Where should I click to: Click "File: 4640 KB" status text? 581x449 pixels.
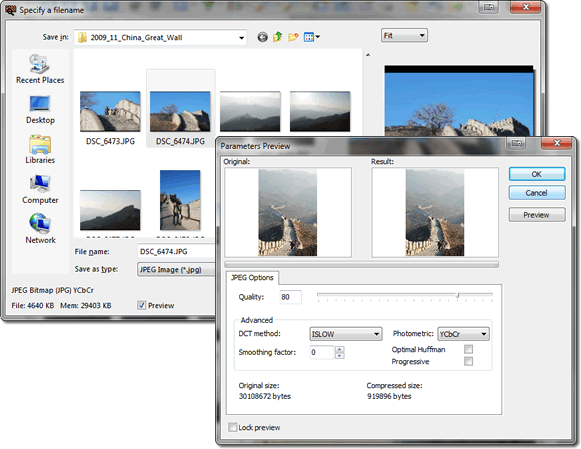click(33, 306)
